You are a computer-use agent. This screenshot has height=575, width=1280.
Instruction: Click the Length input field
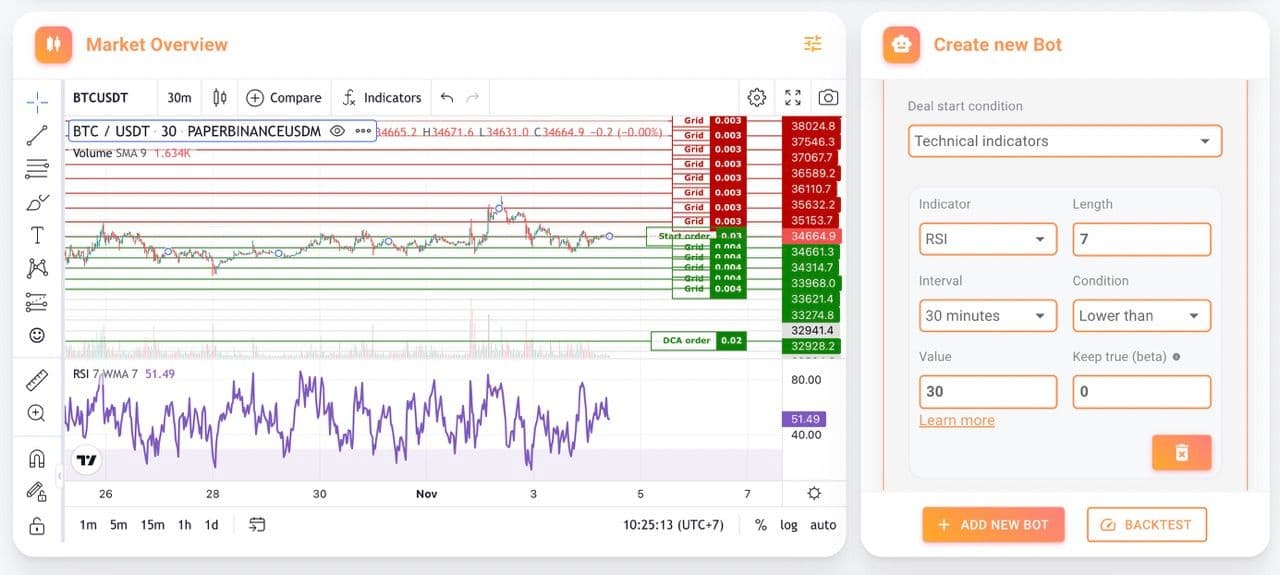click(1140, 239)
